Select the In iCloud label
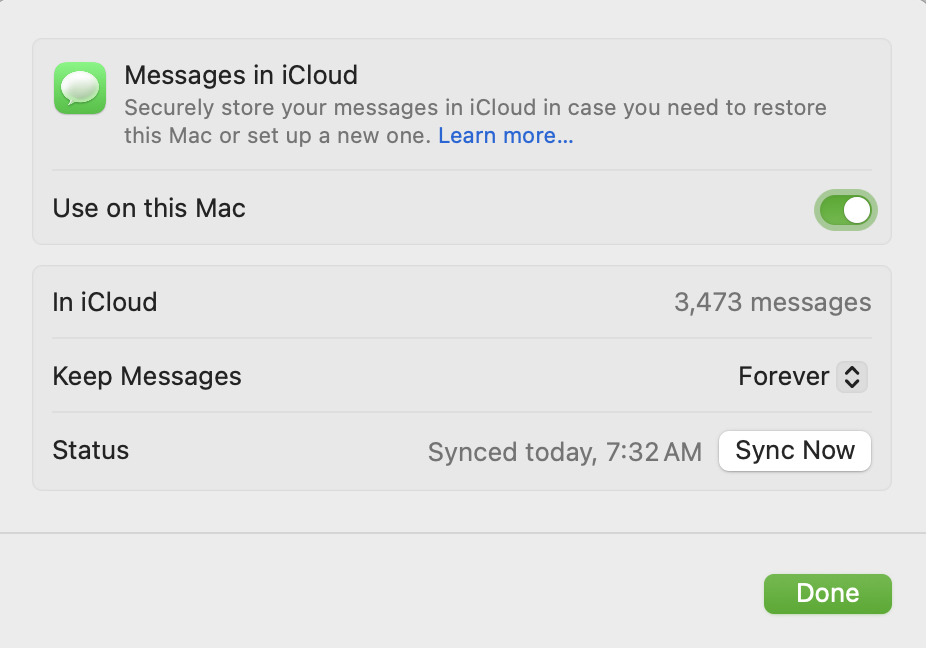926x648 pixels. pyautogui.click(x=105, y=302)
